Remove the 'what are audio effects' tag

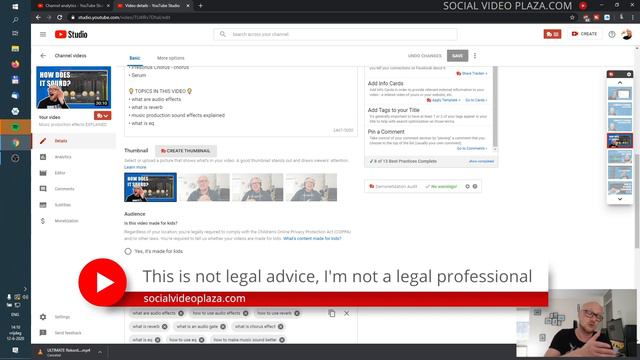coord(181,313)
